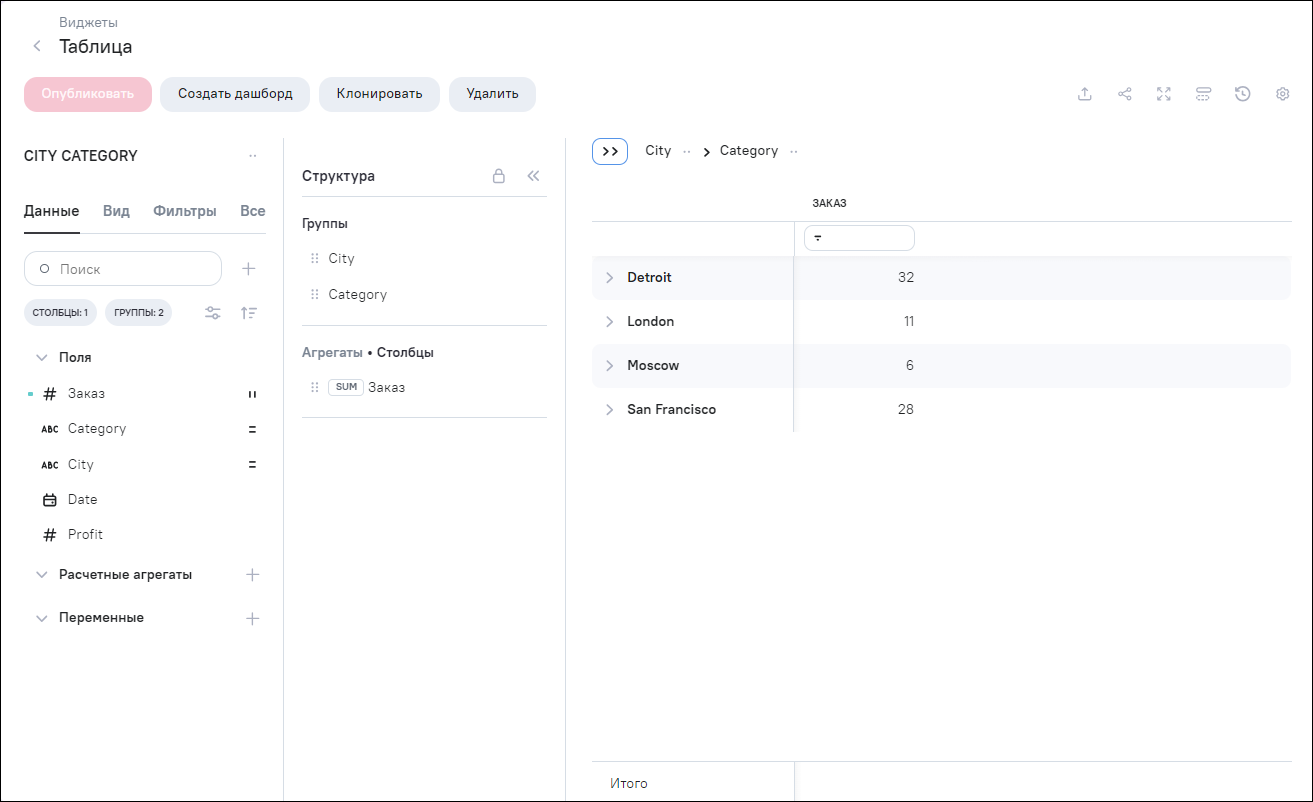Click the Опубликовать button
This screenshot has width=1313, height=802.
click(88, 94)
